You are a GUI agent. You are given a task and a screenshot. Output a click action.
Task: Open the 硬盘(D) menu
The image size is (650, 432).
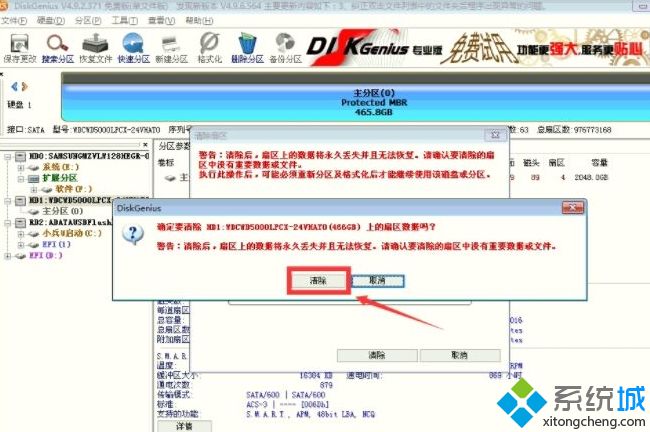click(x=51, y=20)
